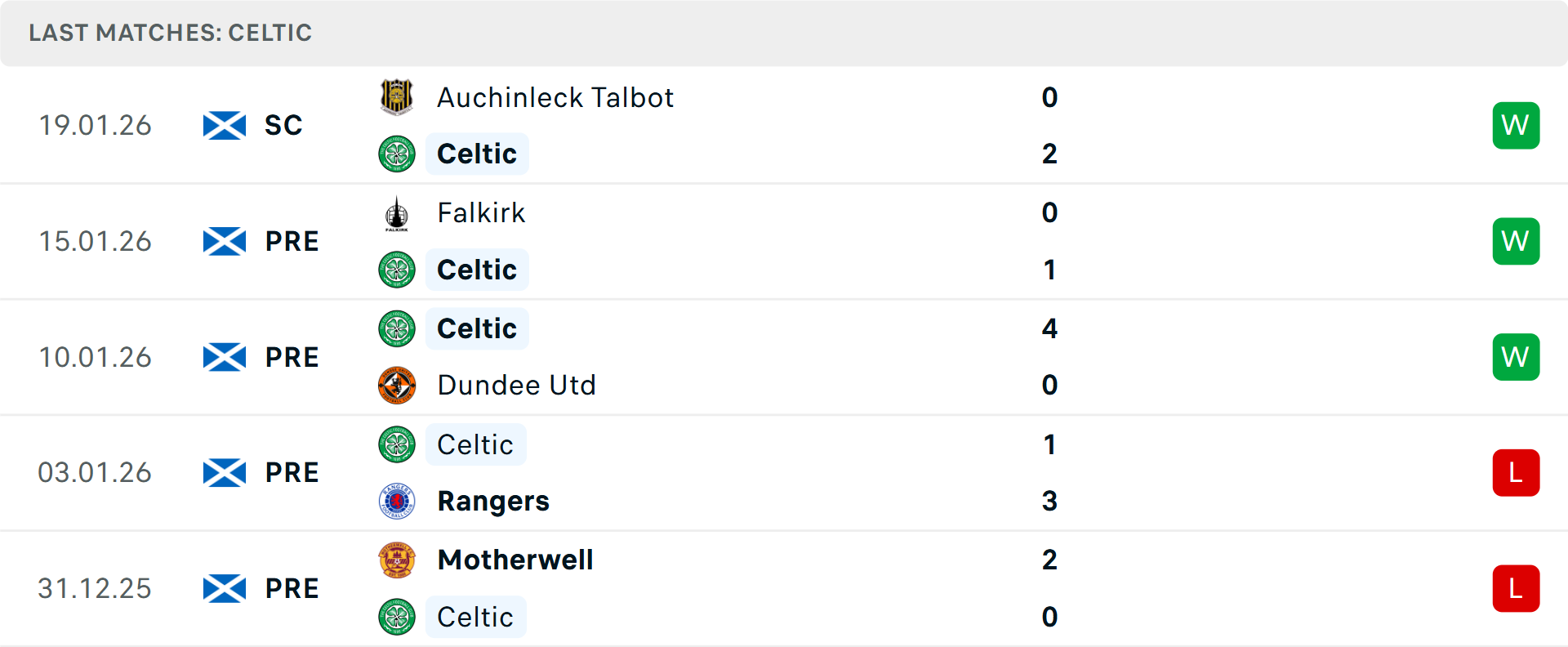
Task: Click the PRE label in 31.12.25 row
Action: coord(292,589)
